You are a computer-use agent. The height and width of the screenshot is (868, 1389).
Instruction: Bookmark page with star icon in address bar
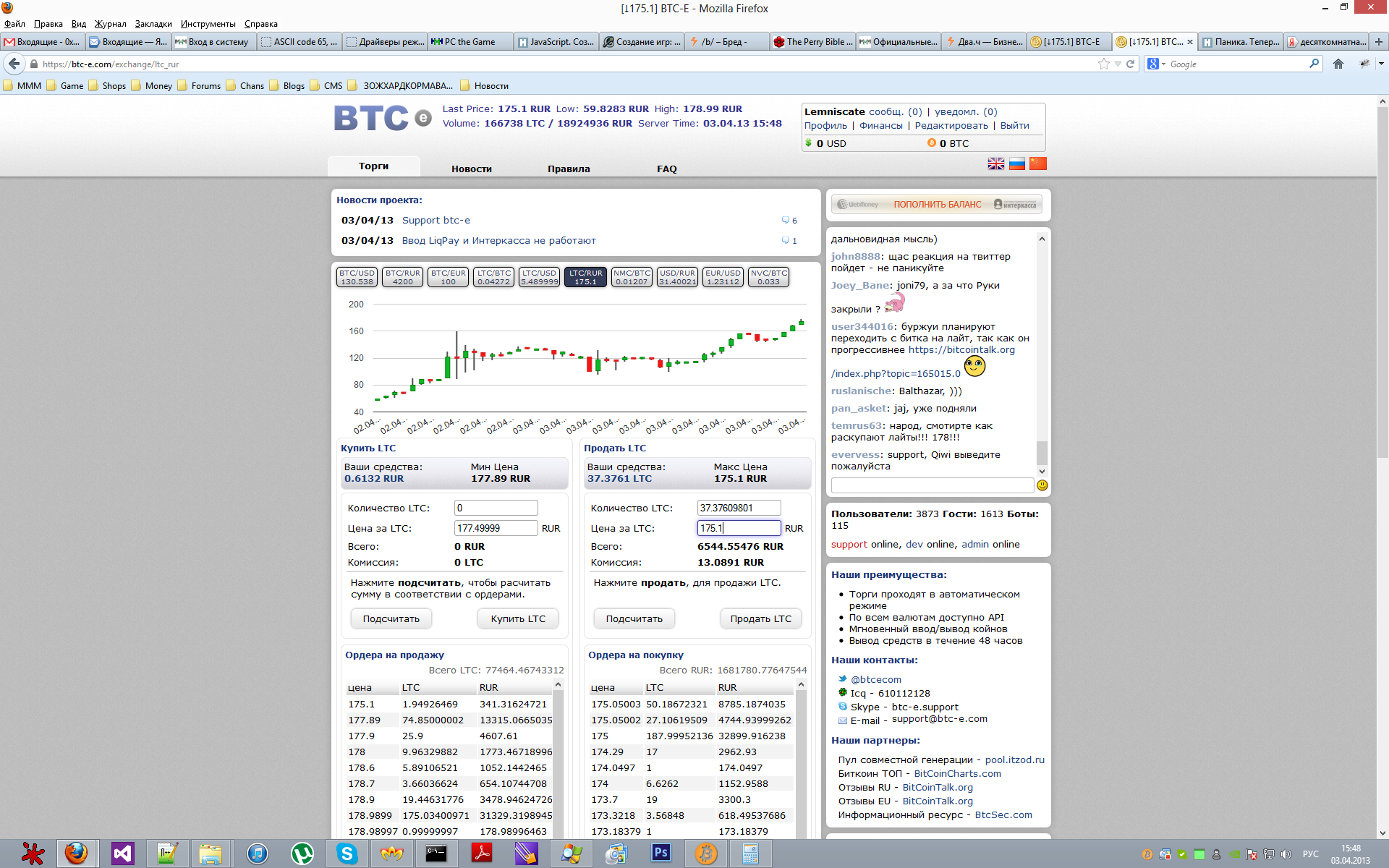coord(1103,64)
